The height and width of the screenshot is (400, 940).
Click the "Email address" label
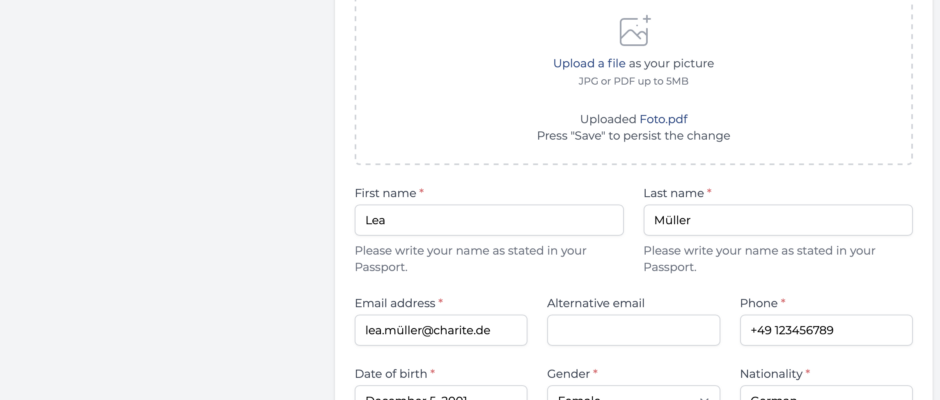[394, 303]
